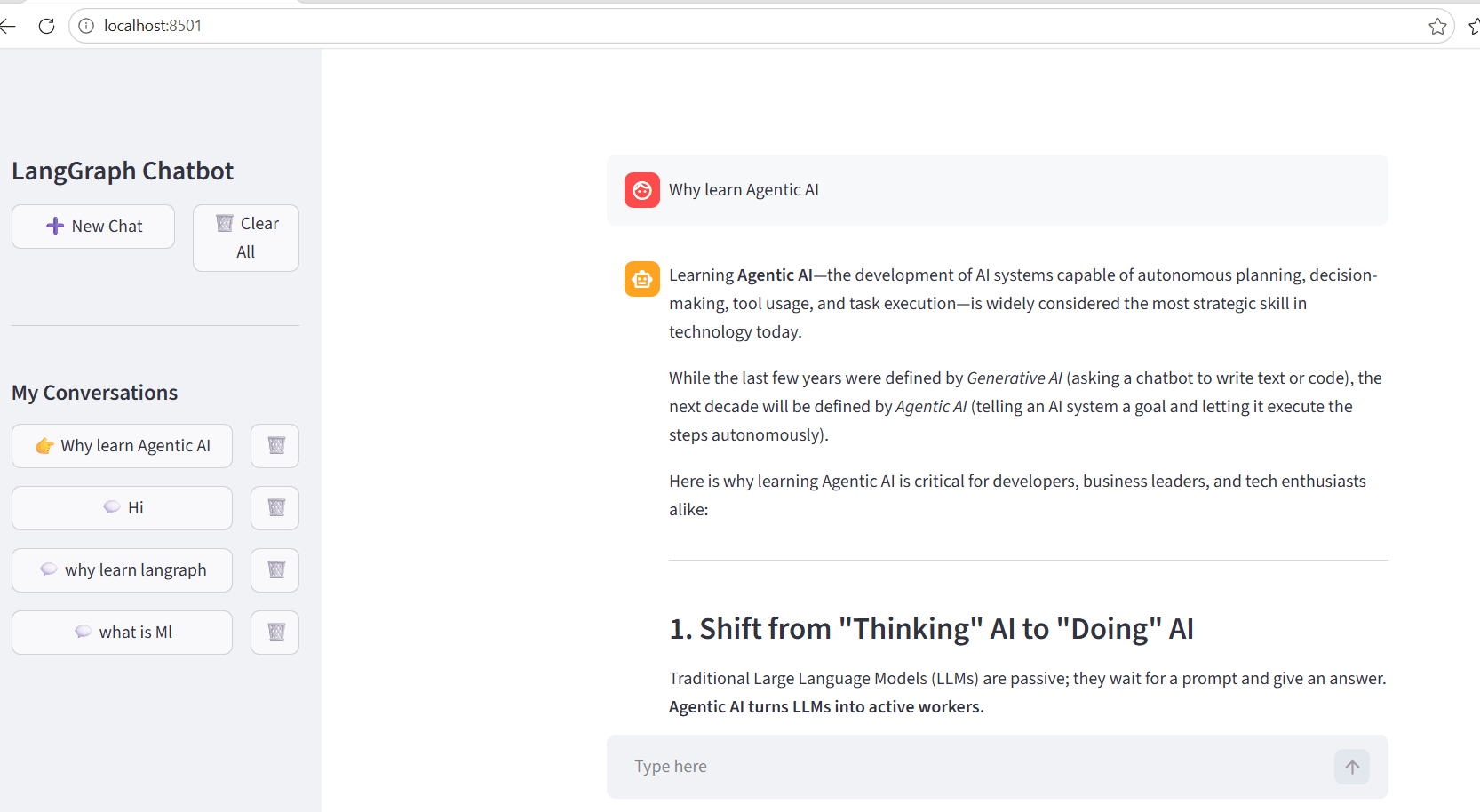Delete the 'Hi' conversation with trash icon
This screenshot has width=1480, height=812.
(x=275, y=508)
